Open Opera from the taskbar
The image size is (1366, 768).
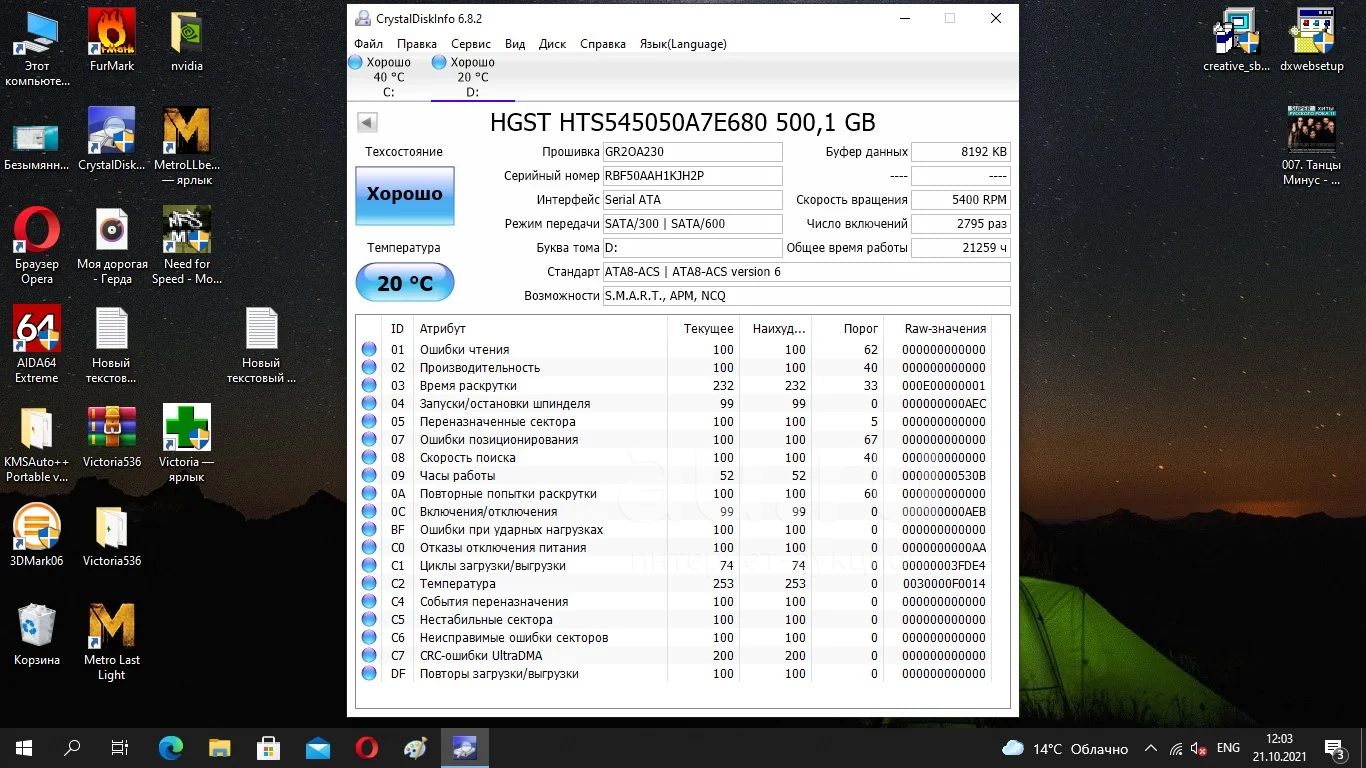pyautogui.click(x=366, y=747)
